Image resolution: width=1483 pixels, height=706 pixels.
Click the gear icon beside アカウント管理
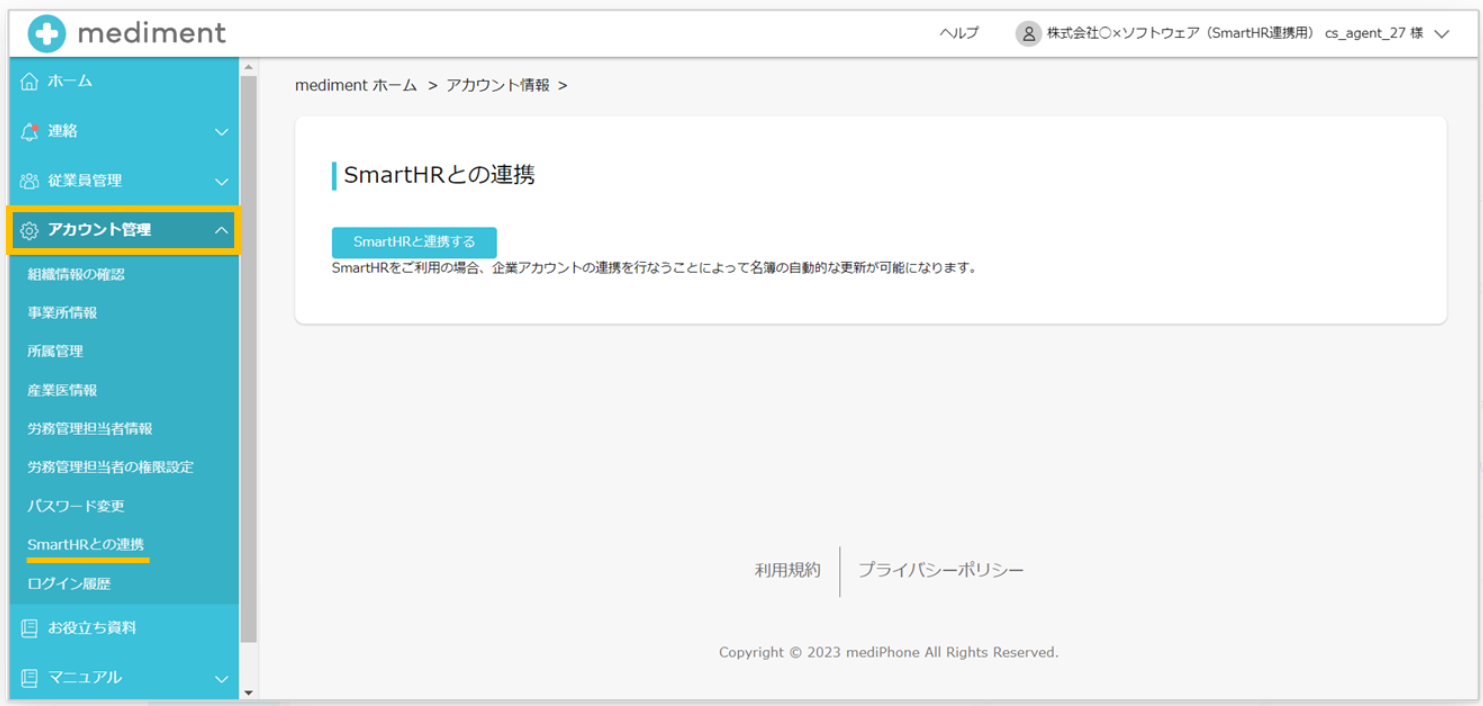[30, 231]
